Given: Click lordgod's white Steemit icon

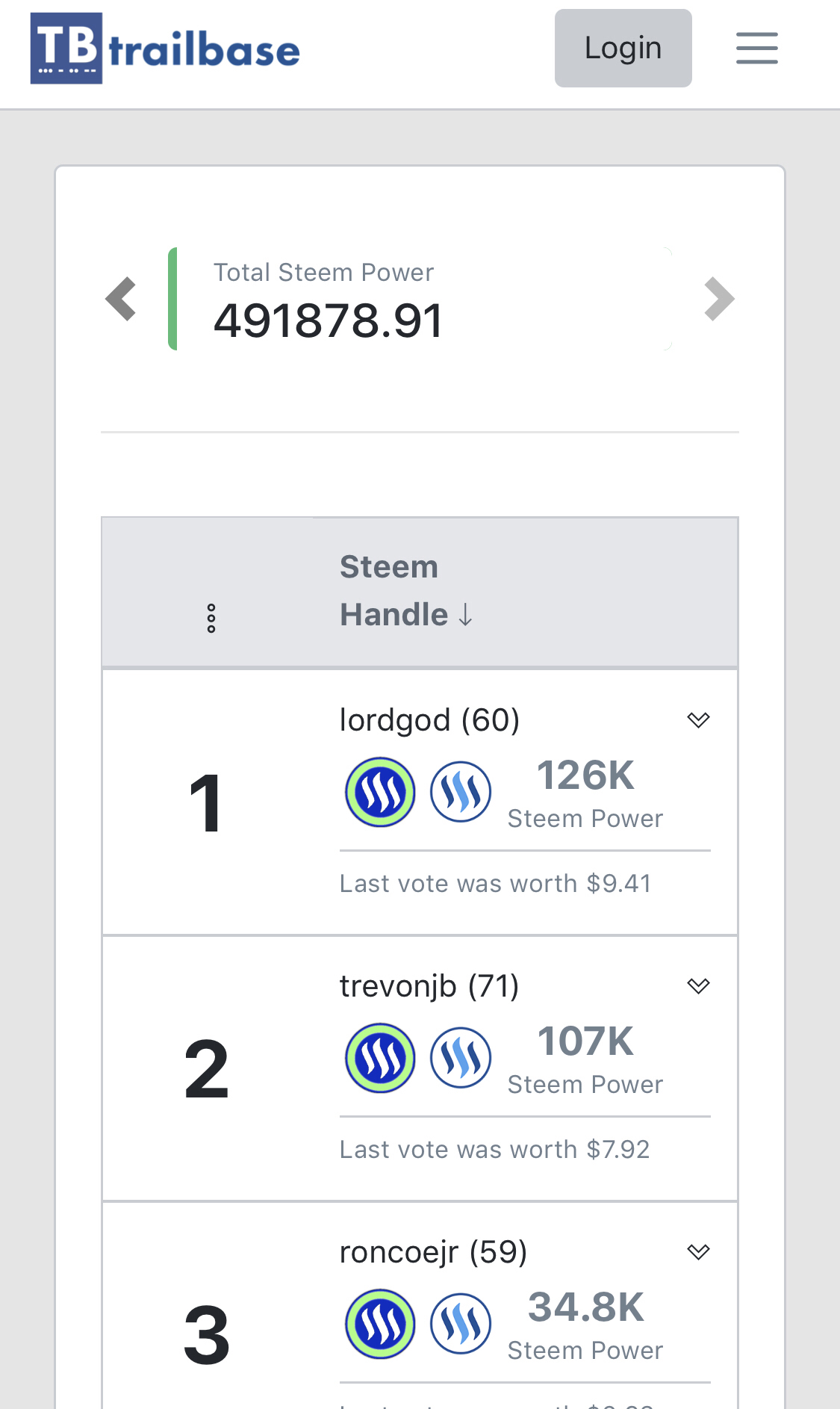Looking at the screenshot, I should (x=461, y=792).
